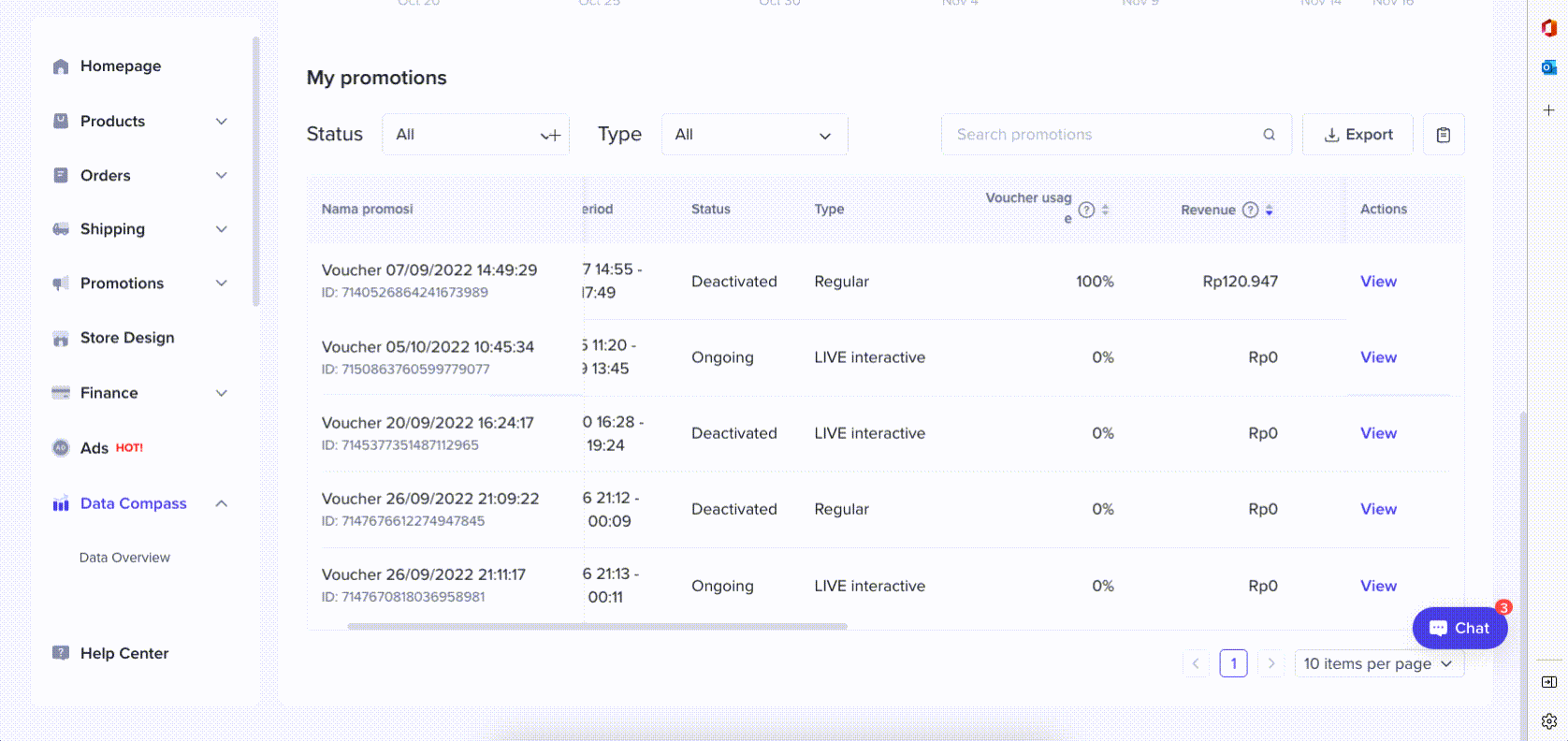1568x741 pixels.
Task: View Voucher 07/09/2022 14:49:29 details
Action: (x=1378, y=282)
